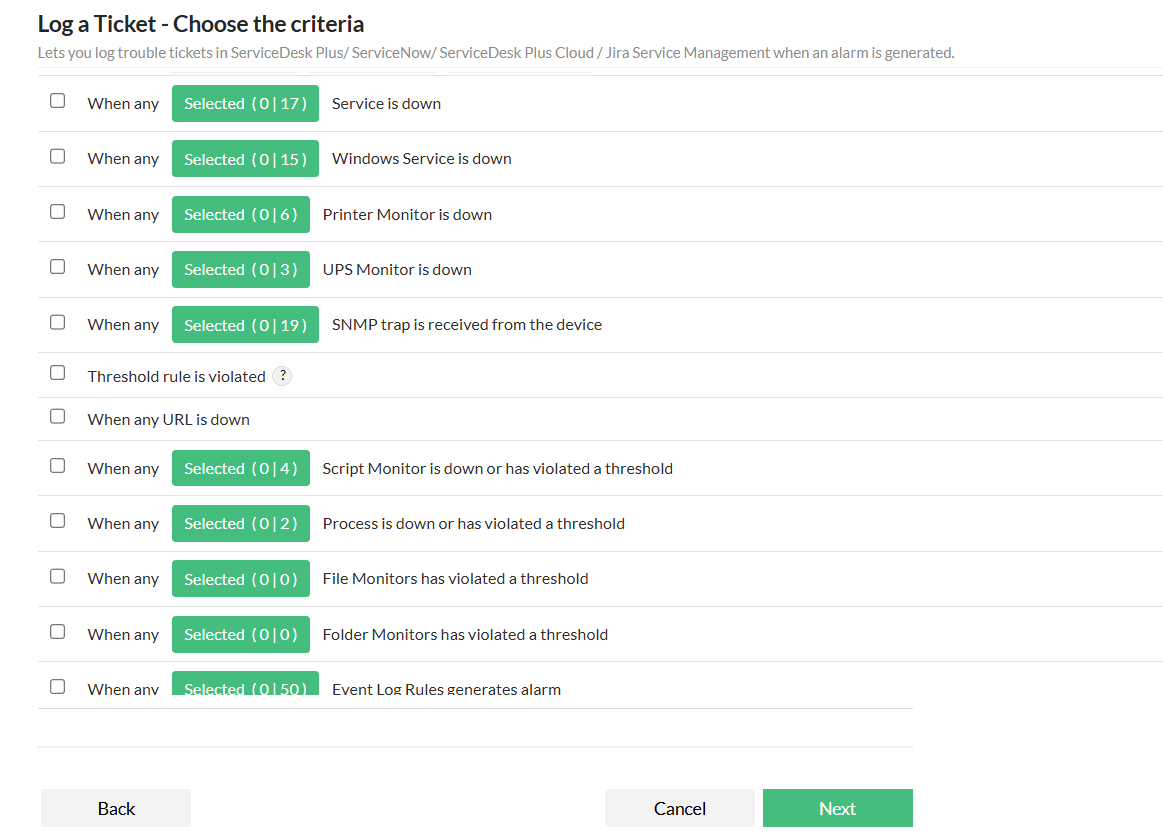Cancel the ticket criteria setup
1163x837 pixels.
680,808
